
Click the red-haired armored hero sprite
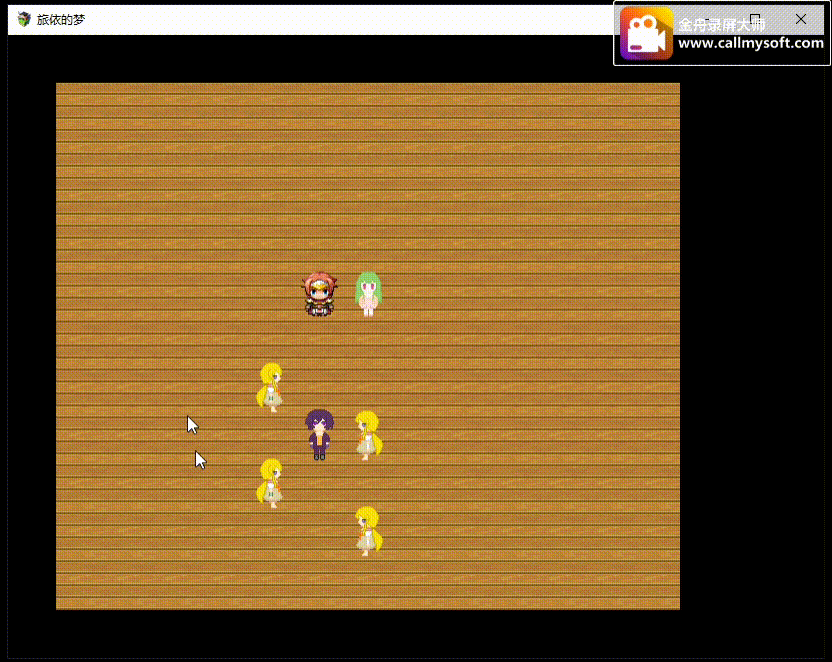pos(319,294)
